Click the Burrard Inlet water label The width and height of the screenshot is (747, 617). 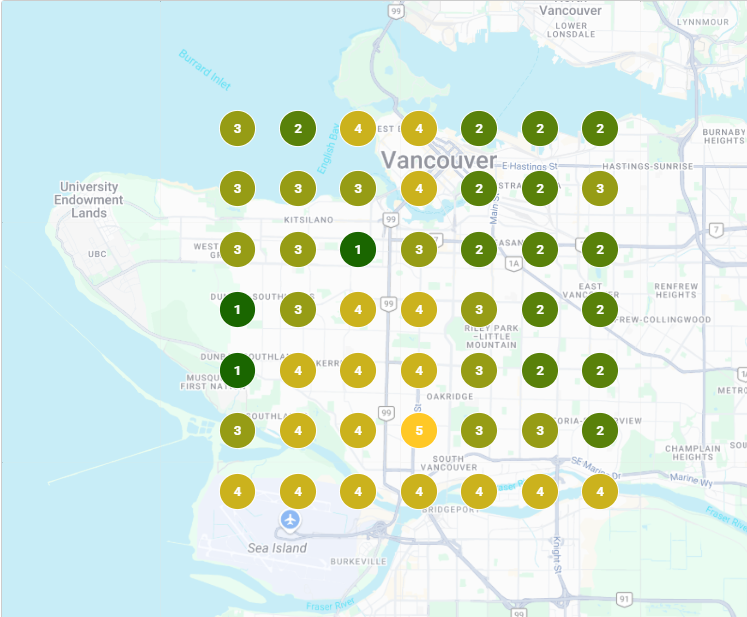pyautogui.click(x=205, y=70)
